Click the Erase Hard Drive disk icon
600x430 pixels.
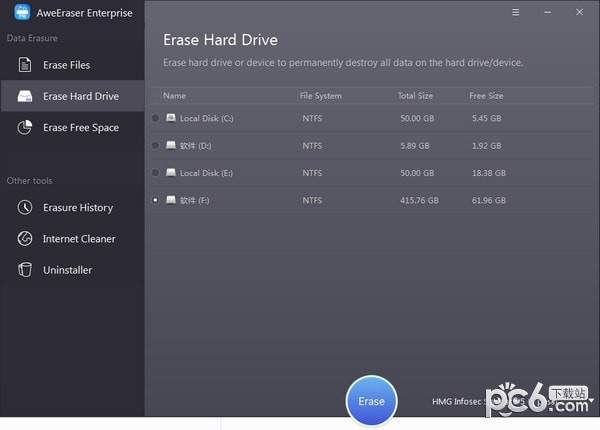[x=24, y=96]
